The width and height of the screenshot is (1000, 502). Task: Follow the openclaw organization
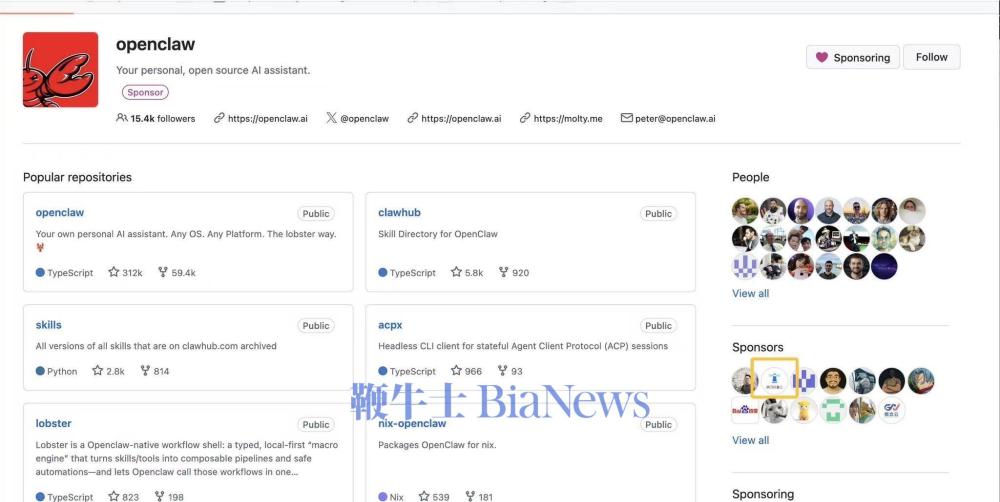coord(931,57)
